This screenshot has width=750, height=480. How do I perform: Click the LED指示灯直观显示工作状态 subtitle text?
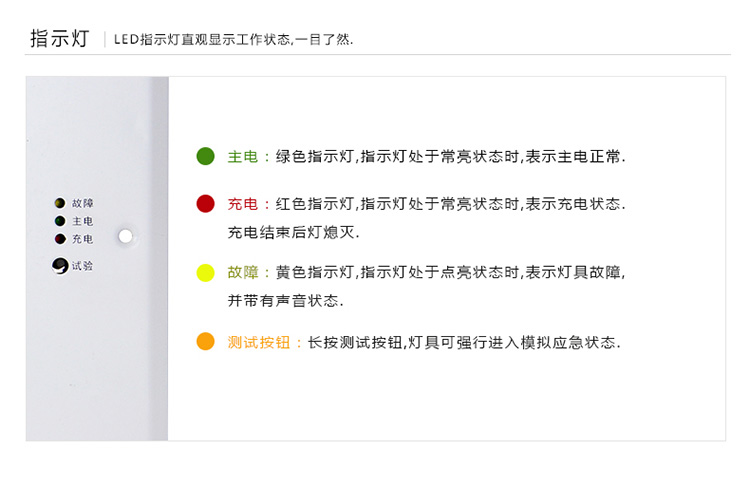tap(232, 40)
